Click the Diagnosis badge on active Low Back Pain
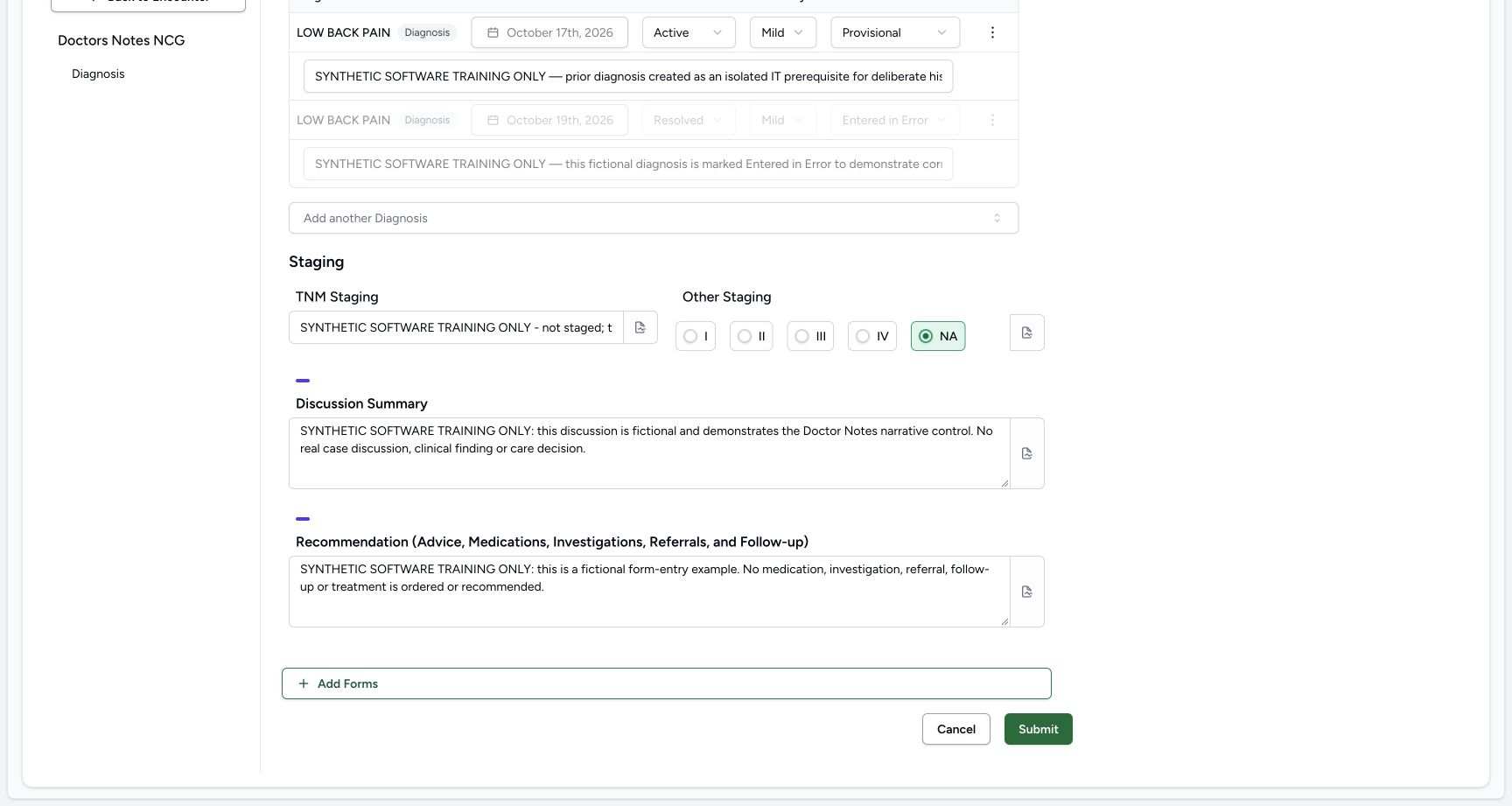Screen dimensions: 1512x806 coord(427,32)
